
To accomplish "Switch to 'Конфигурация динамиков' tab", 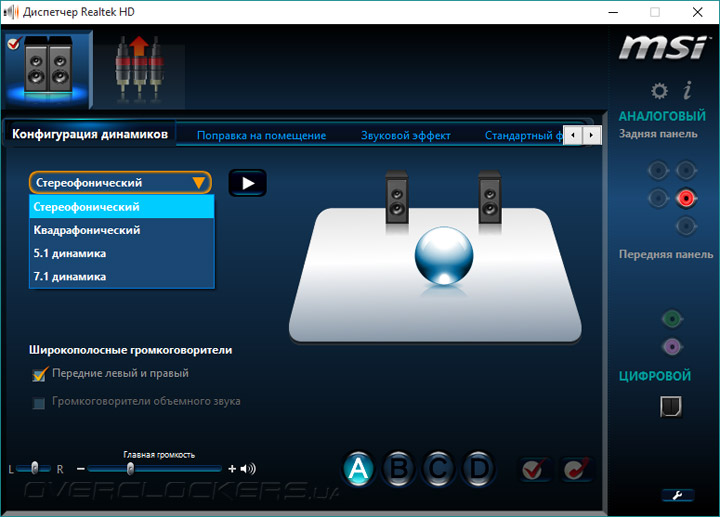I will 90,134.
